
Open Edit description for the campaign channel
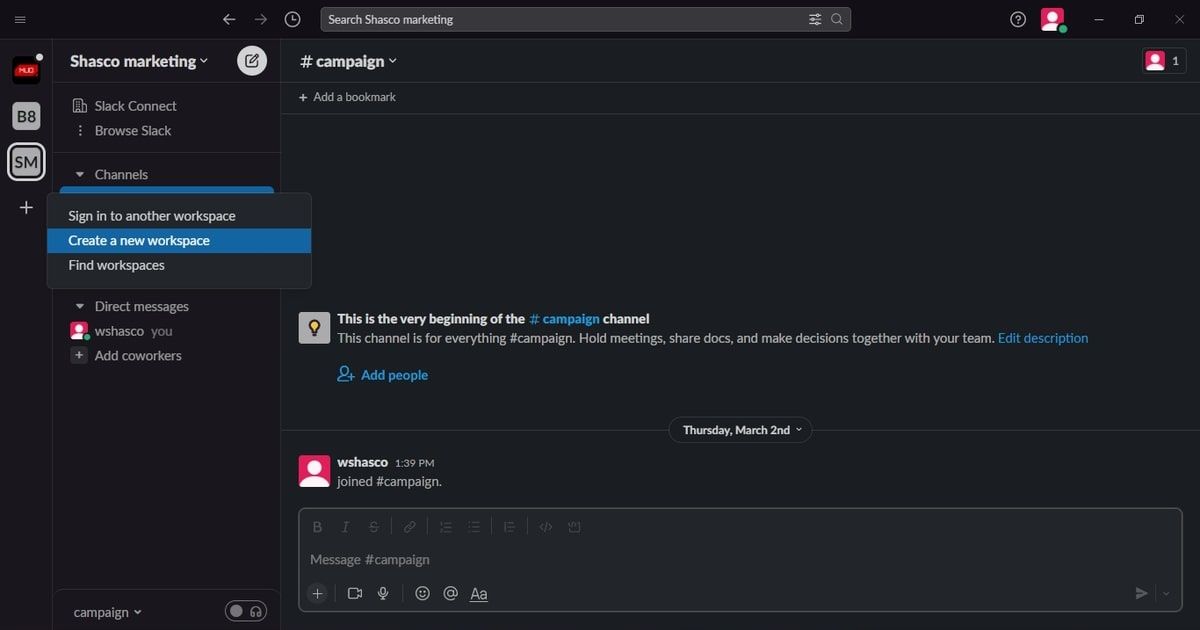(1043, 338)
